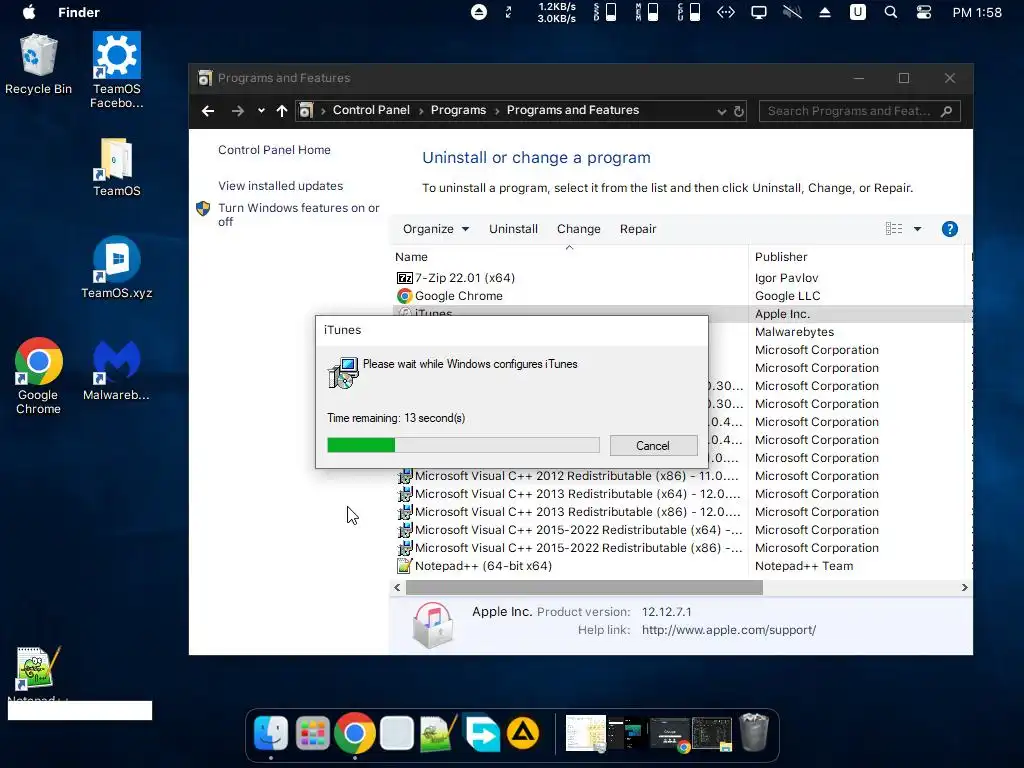
Task: Click Turn Windows features on or off
Action: click(298, 214)
